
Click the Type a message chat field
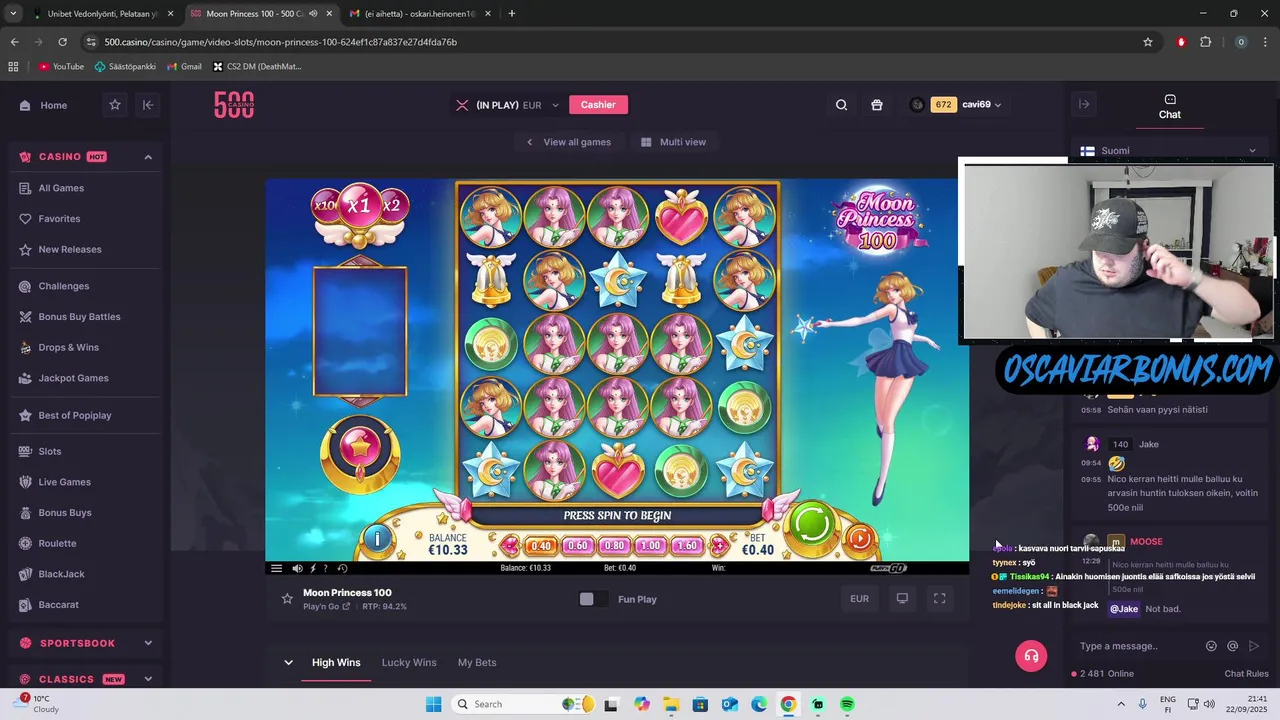pyautogui.click(x=1138, y=646)
